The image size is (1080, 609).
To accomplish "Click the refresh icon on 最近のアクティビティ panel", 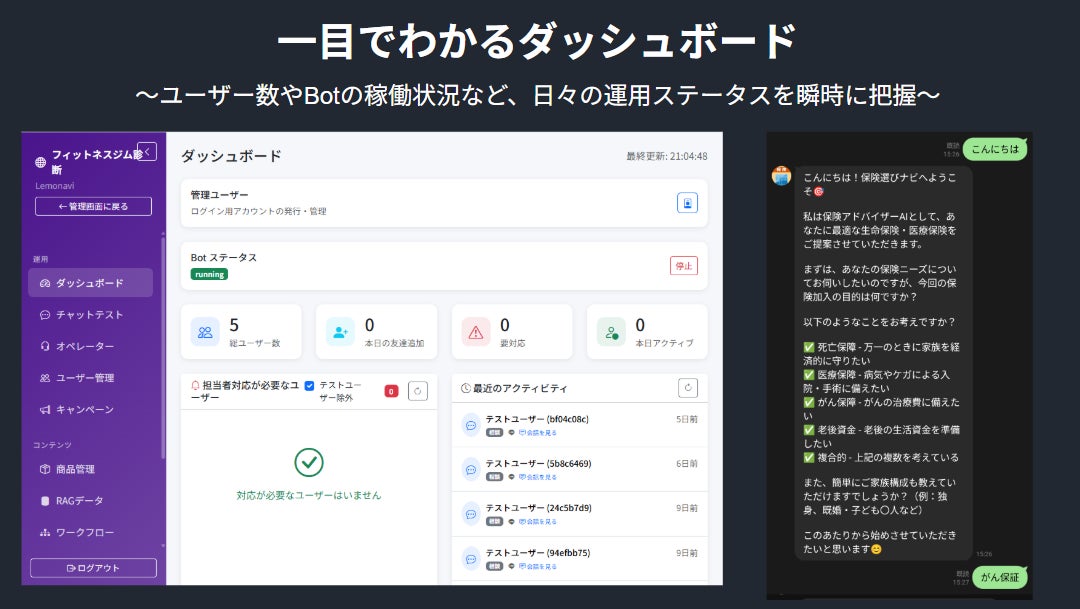I will click(x=688, y=388).
